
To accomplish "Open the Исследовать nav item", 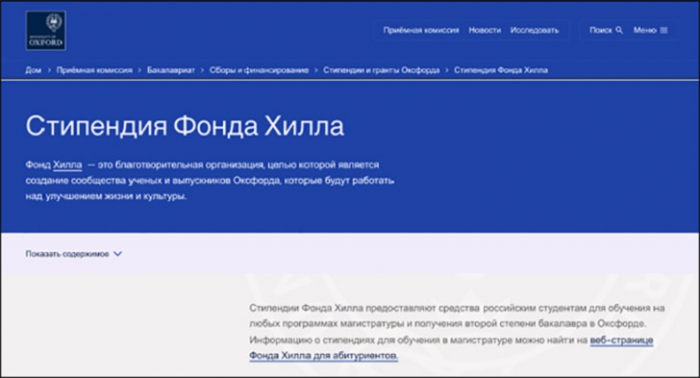I will 534,30.
